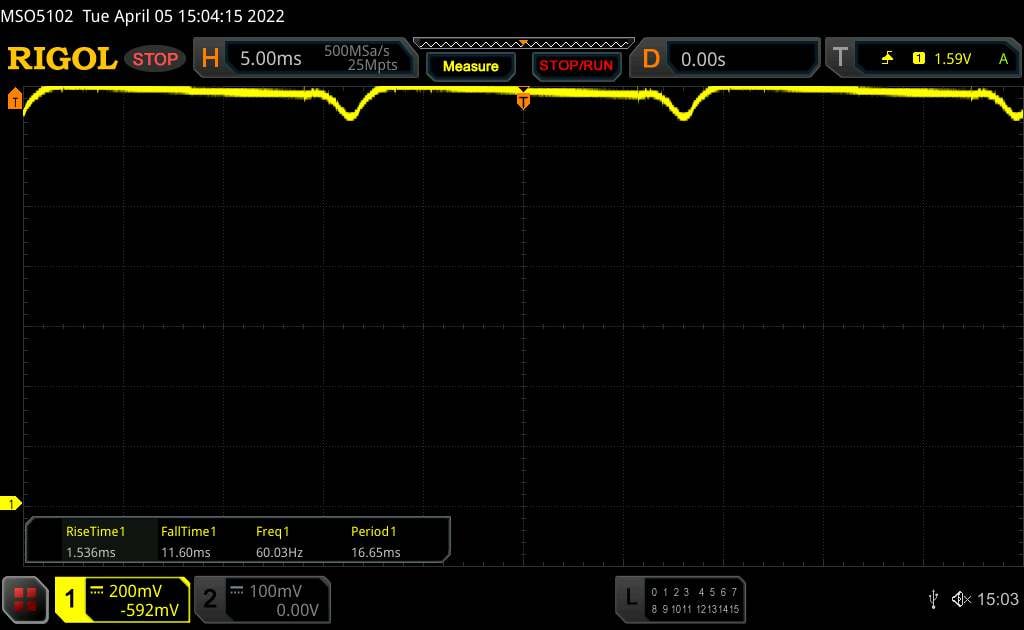The height and width of the screenshot is (630, 1024).
Task: Select the rising edge trigger icon
Action: pos(887,59)
